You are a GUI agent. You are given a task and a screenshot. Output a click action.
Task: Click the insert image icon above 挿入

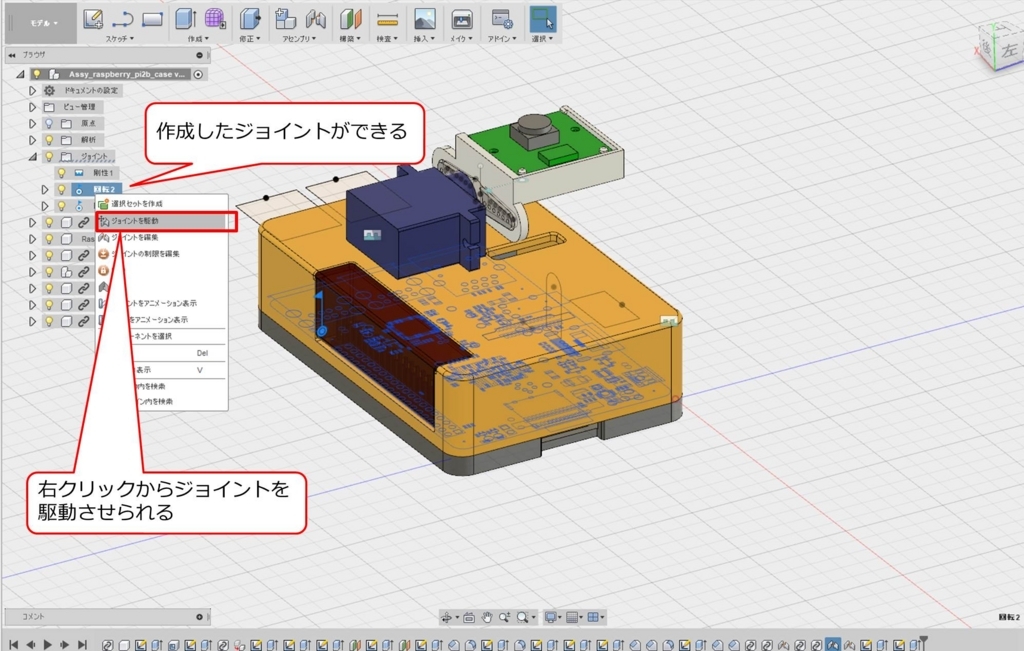point(424,19)
